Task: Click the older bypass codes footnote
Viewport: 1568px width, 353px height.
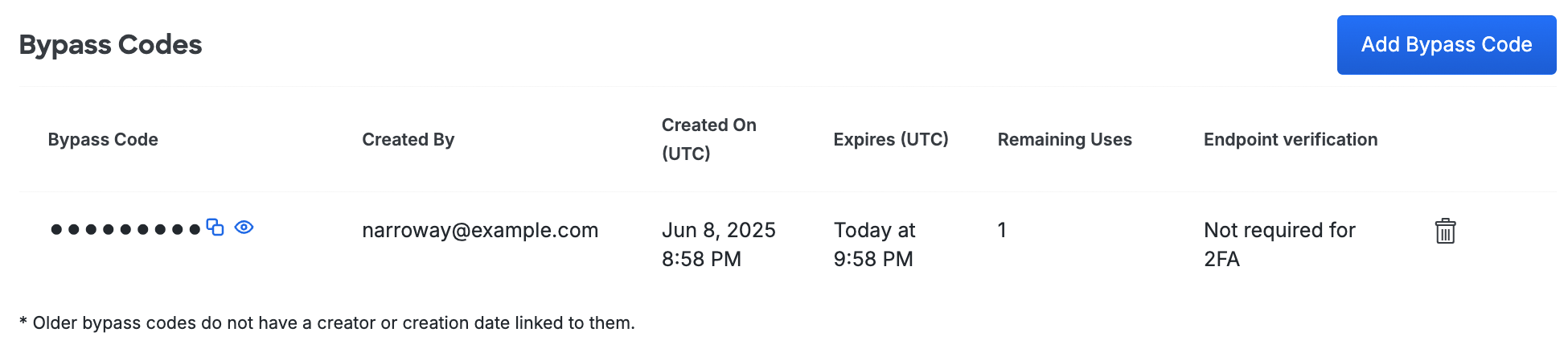Action: [327, 323]
